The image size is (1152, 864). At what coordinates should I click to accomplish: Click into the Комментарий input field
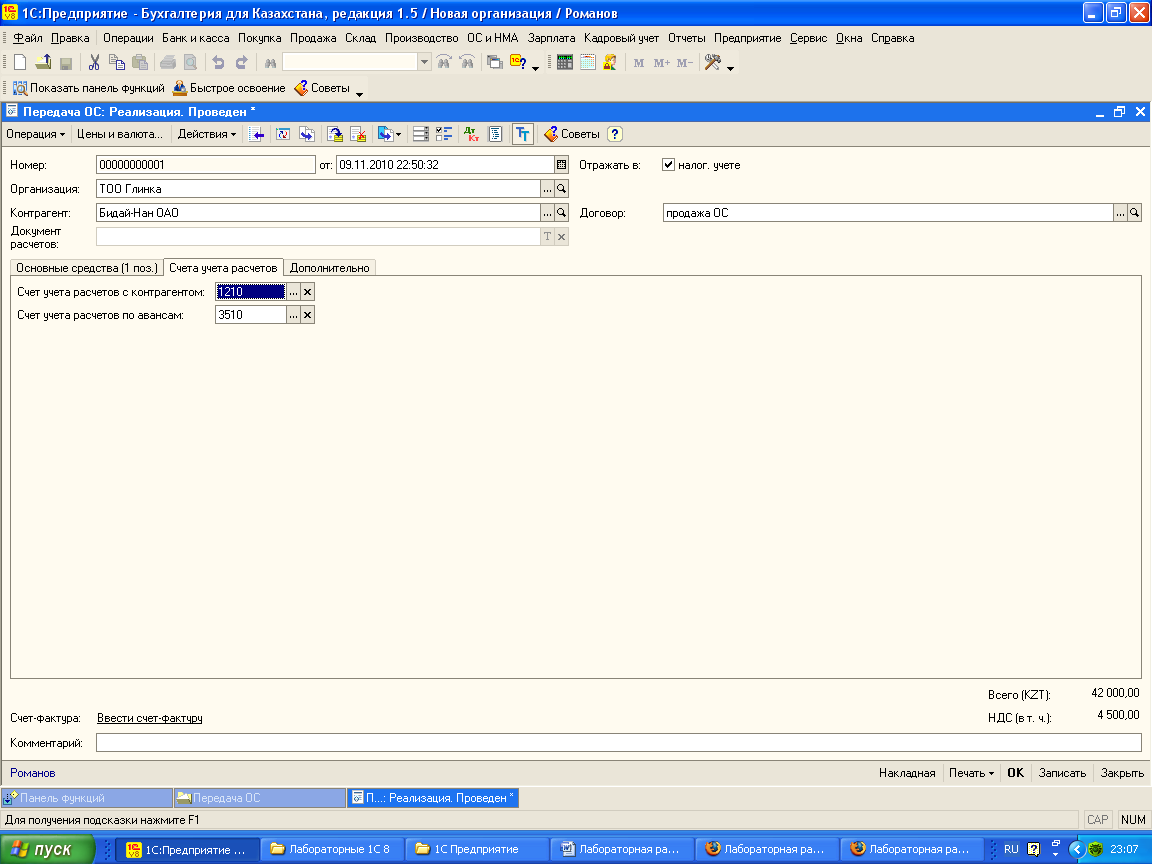tap(618, 743)
